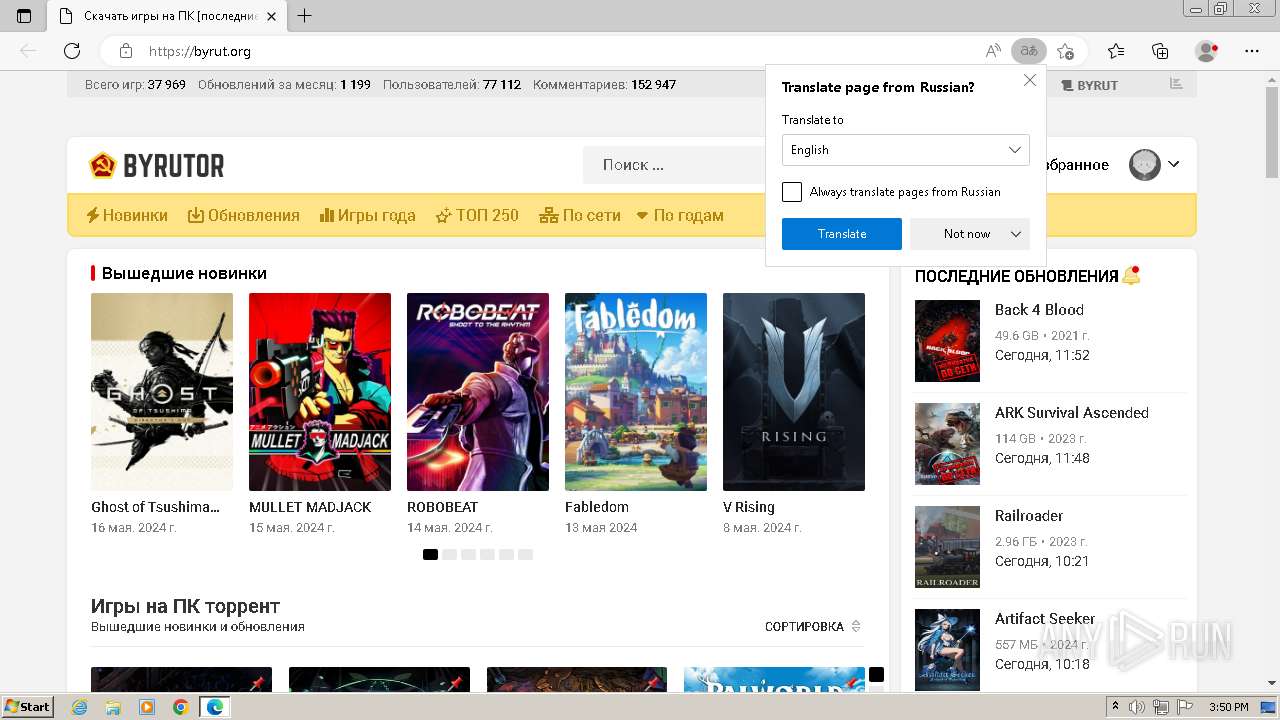1280x720 pixels.
Task: Click Edge icon in taskbar
Action: pos(215,707)
